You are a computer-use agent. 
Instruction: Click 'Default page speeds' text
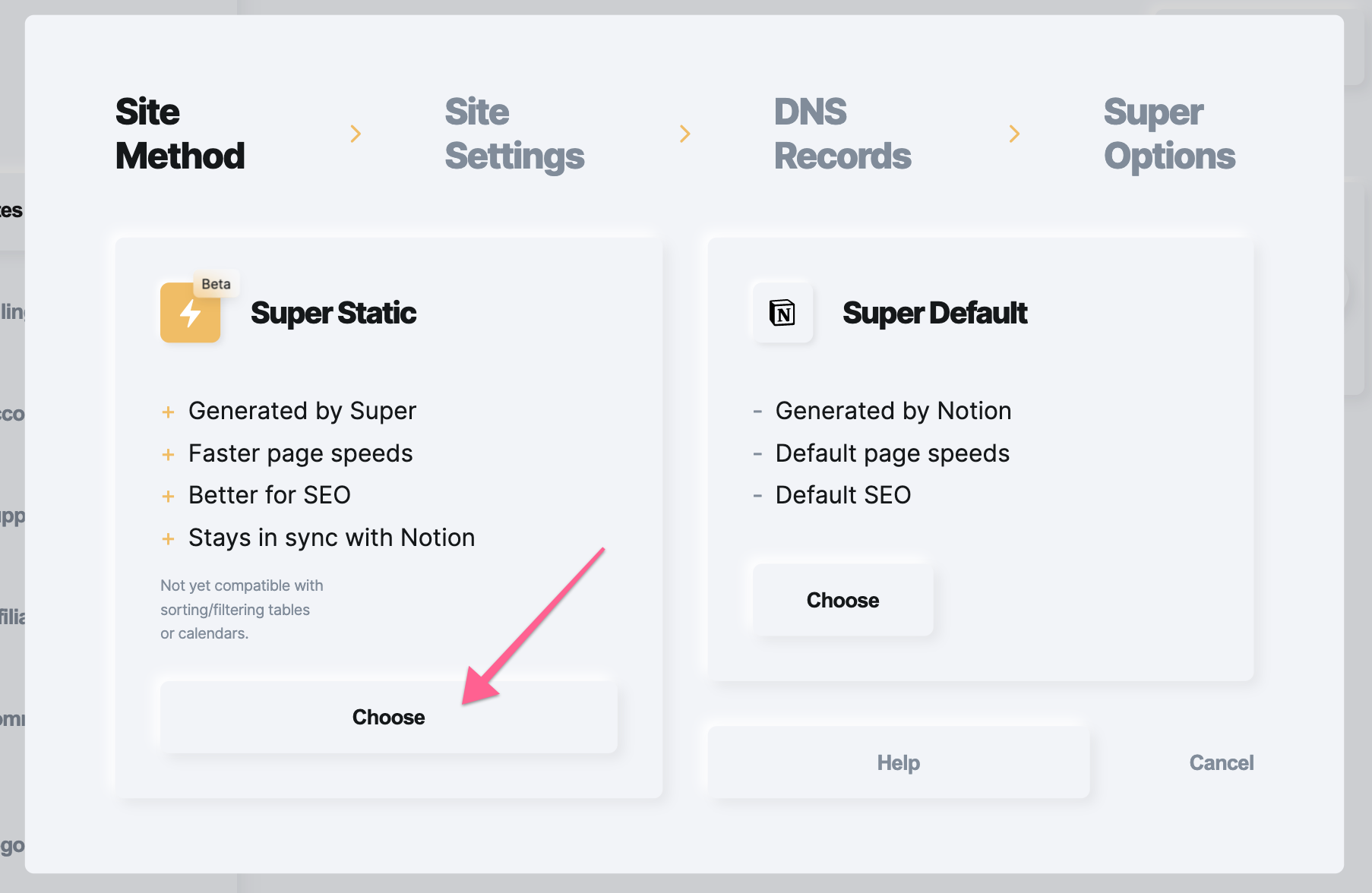[x=893, y=453]
